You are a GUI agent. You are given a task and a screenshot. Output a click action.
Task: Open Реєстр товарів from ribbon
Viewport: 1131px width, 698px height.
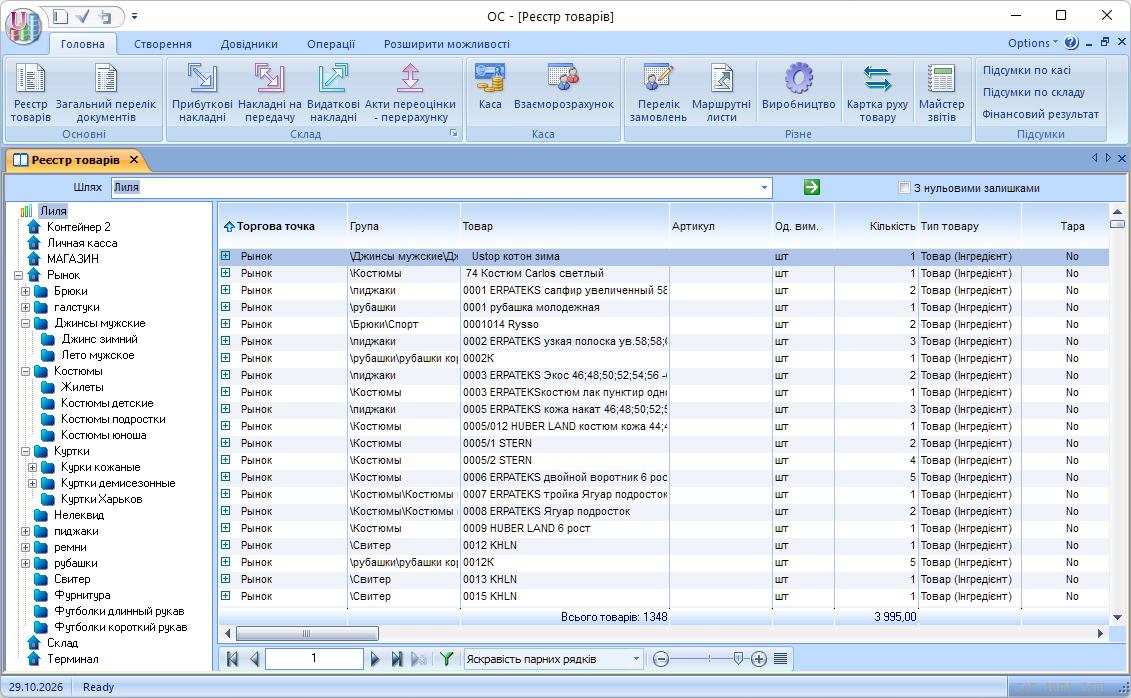(x=31, y=93)
